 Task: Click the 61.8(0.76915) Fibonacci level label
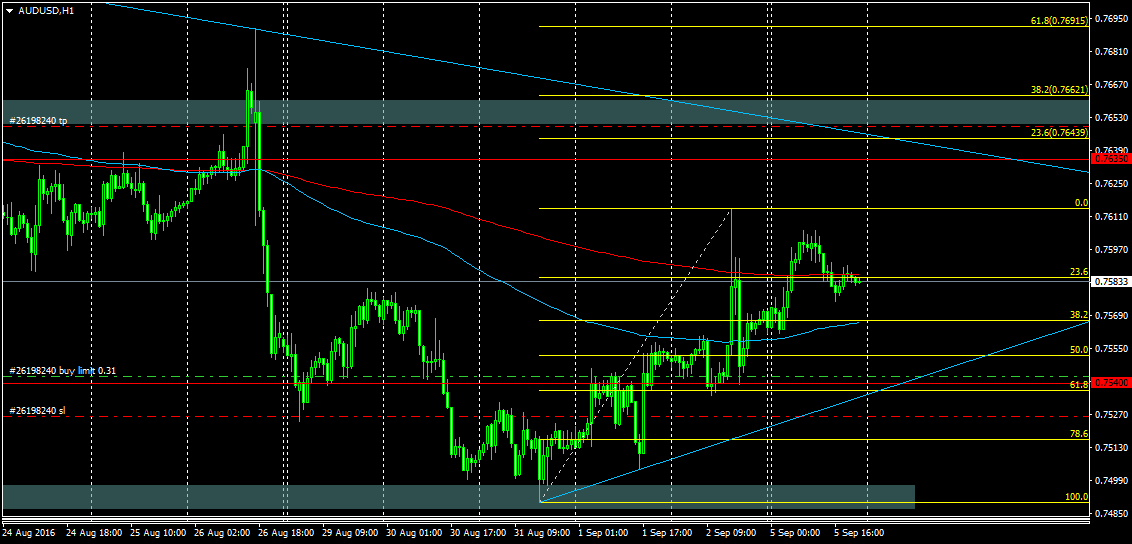(1060, 21)
